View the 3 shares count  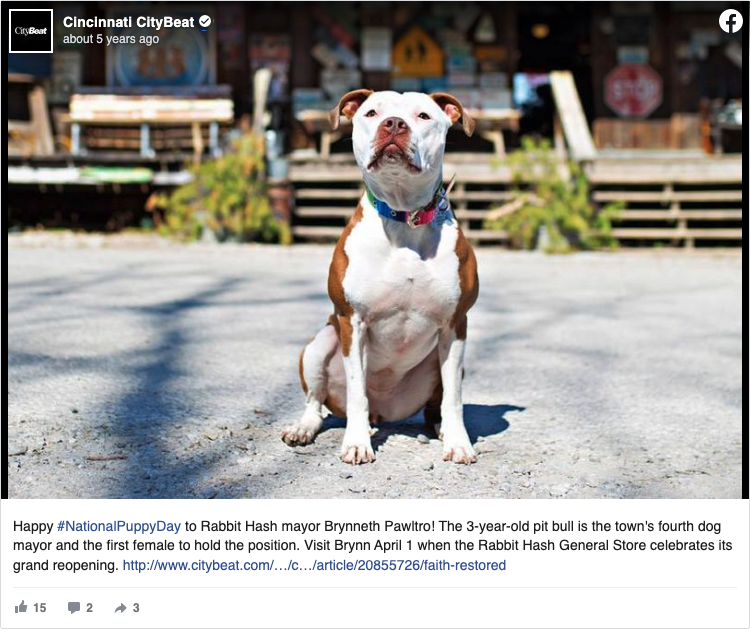136,608
